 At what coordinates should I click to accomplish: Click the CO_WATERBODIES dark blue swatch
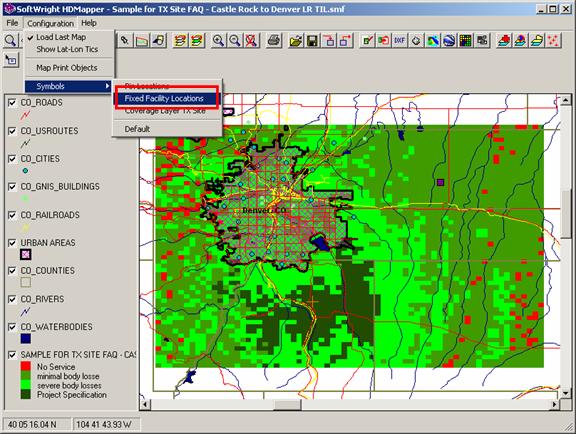tap(26, 338)
